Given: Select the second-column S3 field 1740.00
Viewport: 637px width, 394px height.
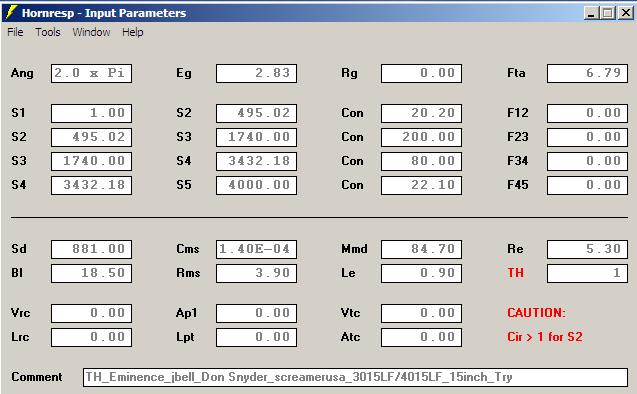Looking at the screenshot, I should click(256, 137).
